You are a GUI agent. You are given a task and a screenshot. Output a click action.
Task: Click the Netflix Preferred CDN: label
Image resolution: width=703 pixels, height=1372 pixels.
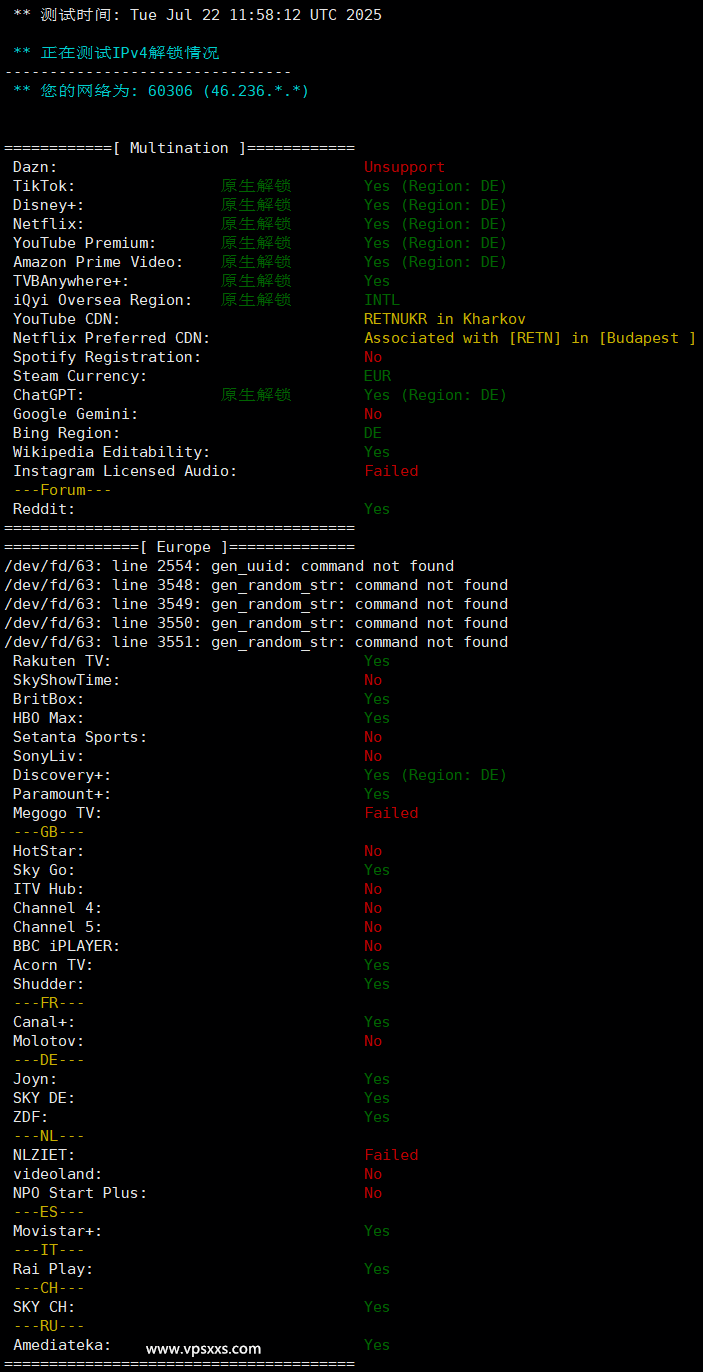tap(112, 338)
